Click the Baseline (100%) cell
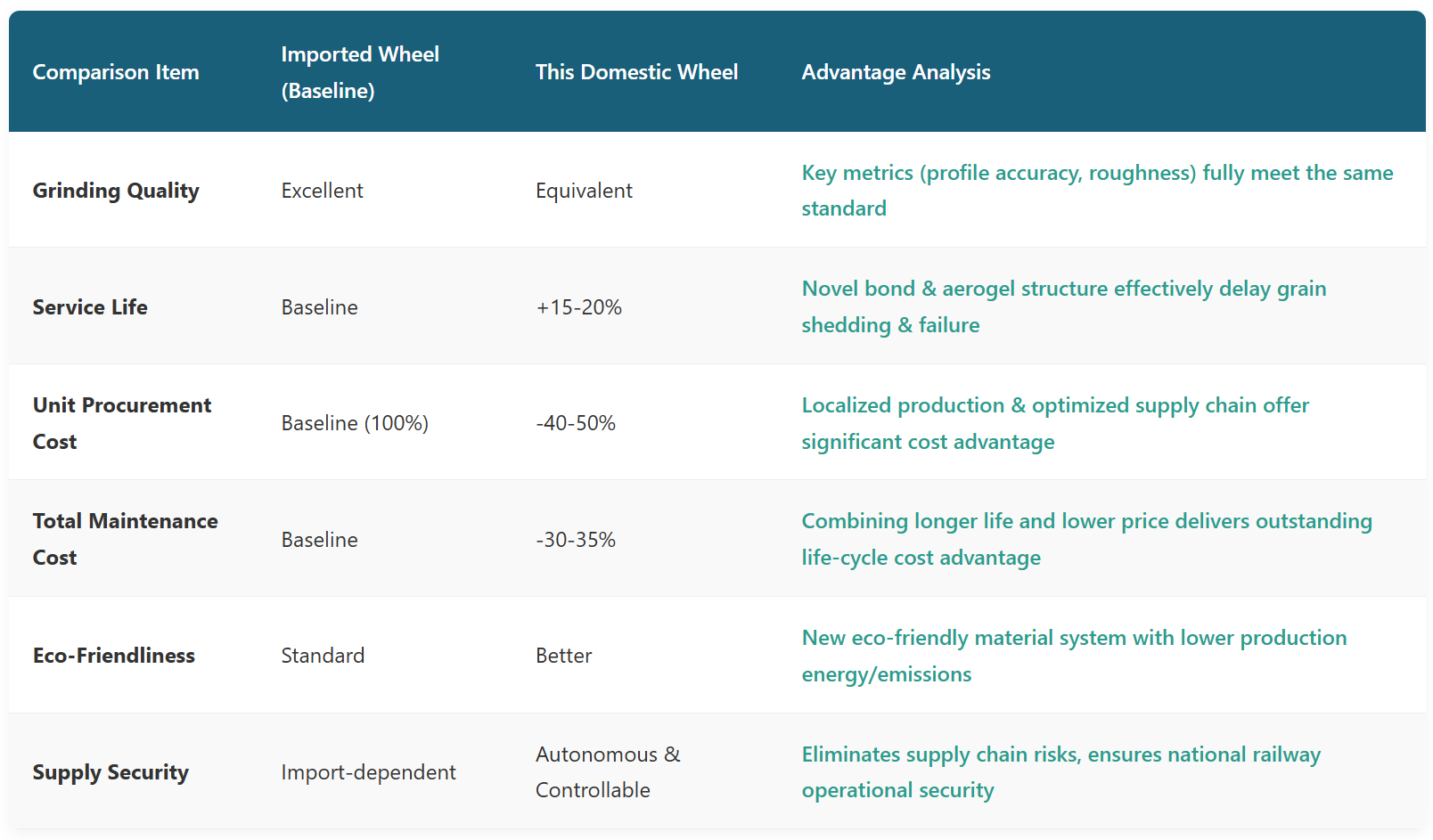The image size is (1433, 840). [355, 423]
